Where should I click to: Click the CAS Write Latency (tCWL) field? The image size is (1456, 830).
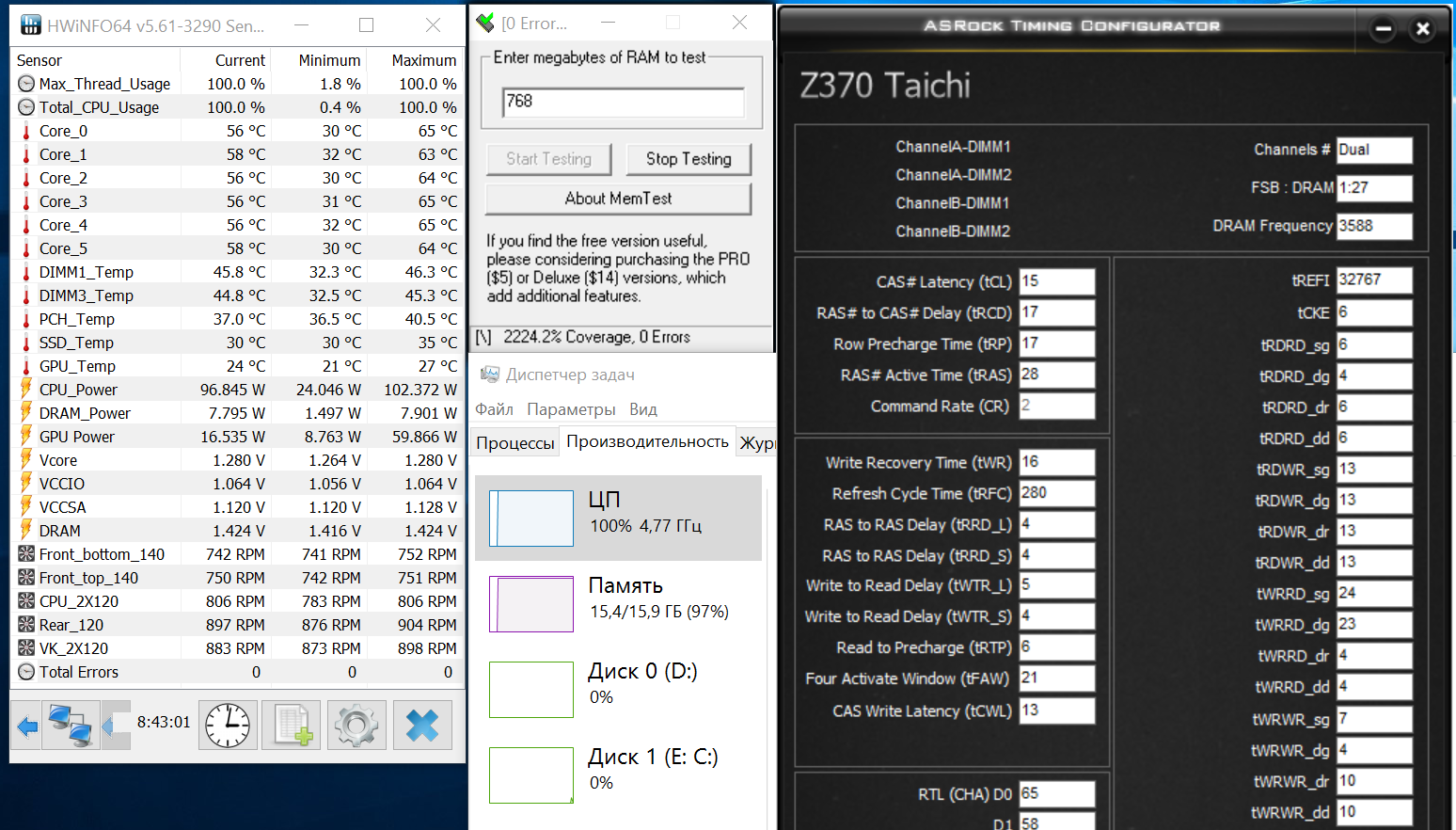point(1057,710)
